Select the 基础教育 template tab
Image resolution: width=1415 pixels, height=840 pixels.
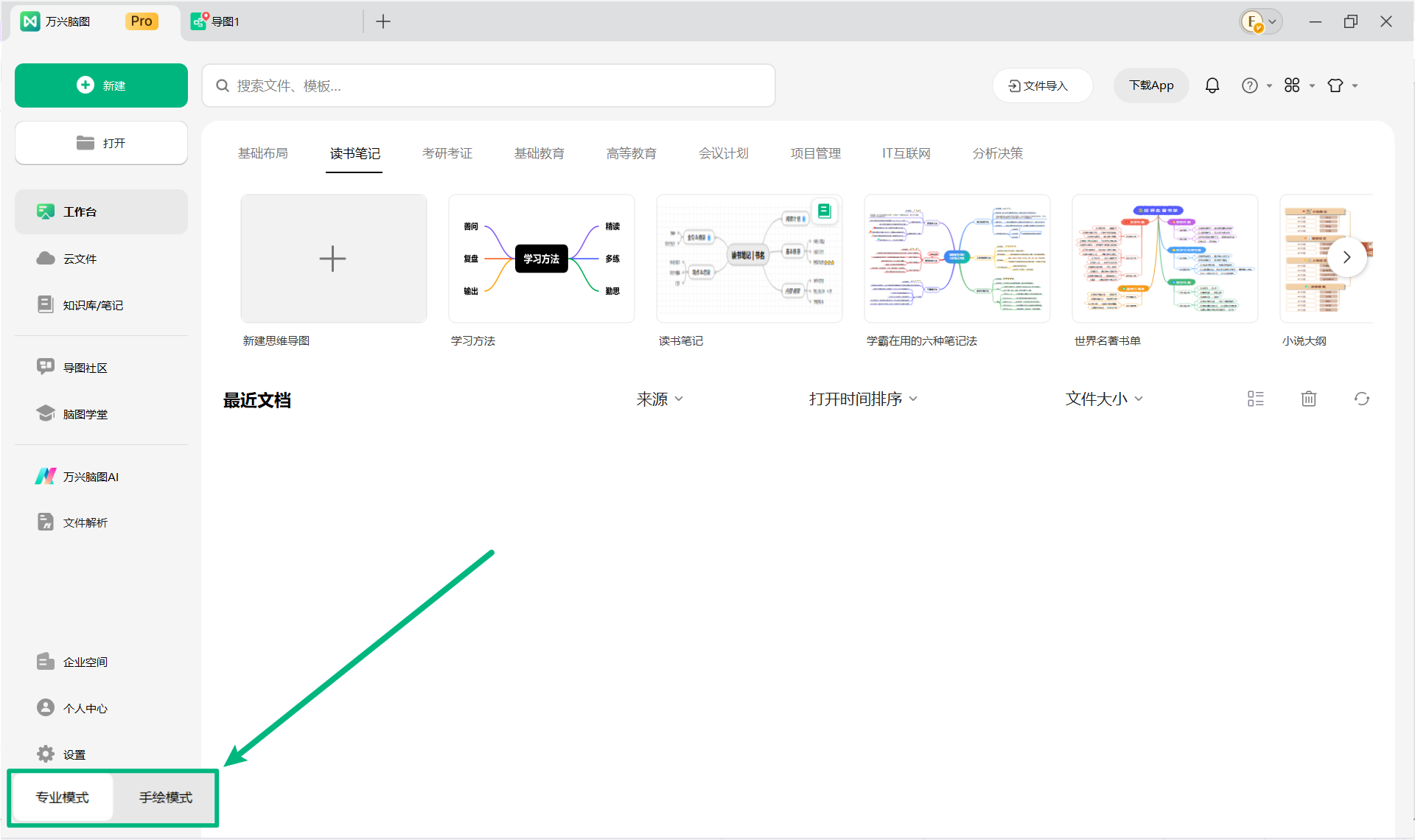539,153
